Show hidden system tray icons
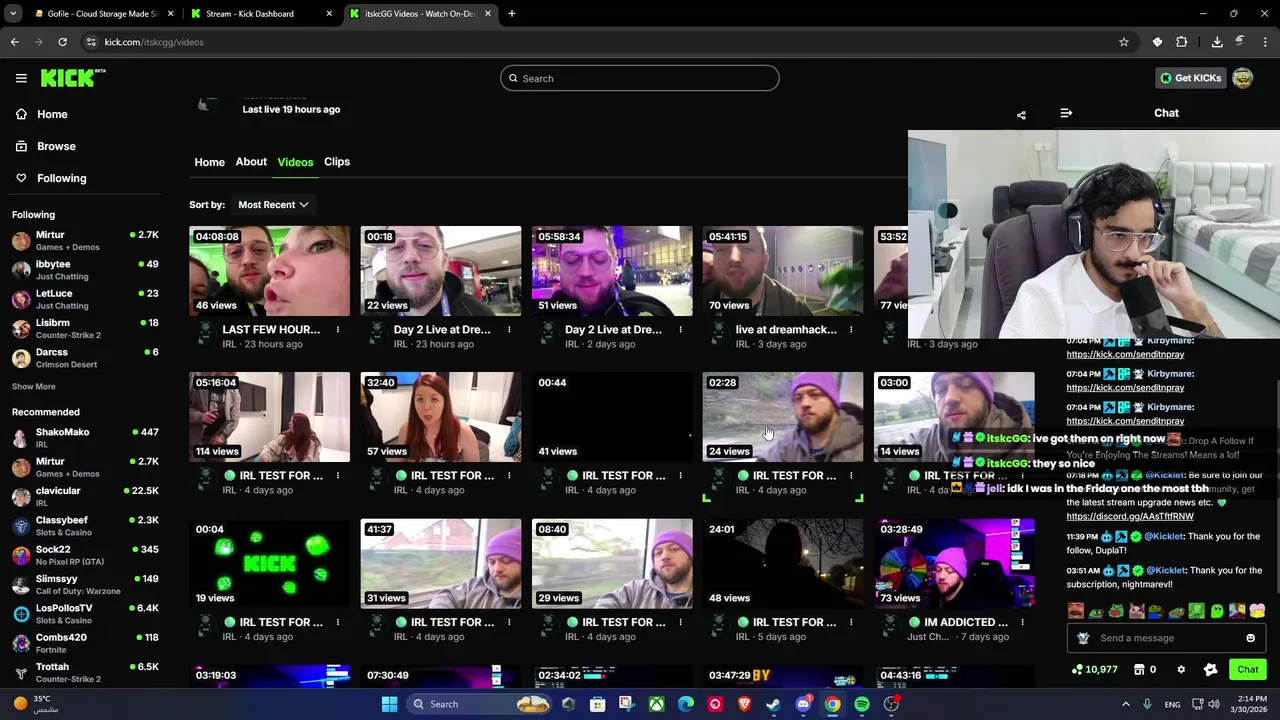This screenshot has width=1280, height=720. click(1125, 704)
